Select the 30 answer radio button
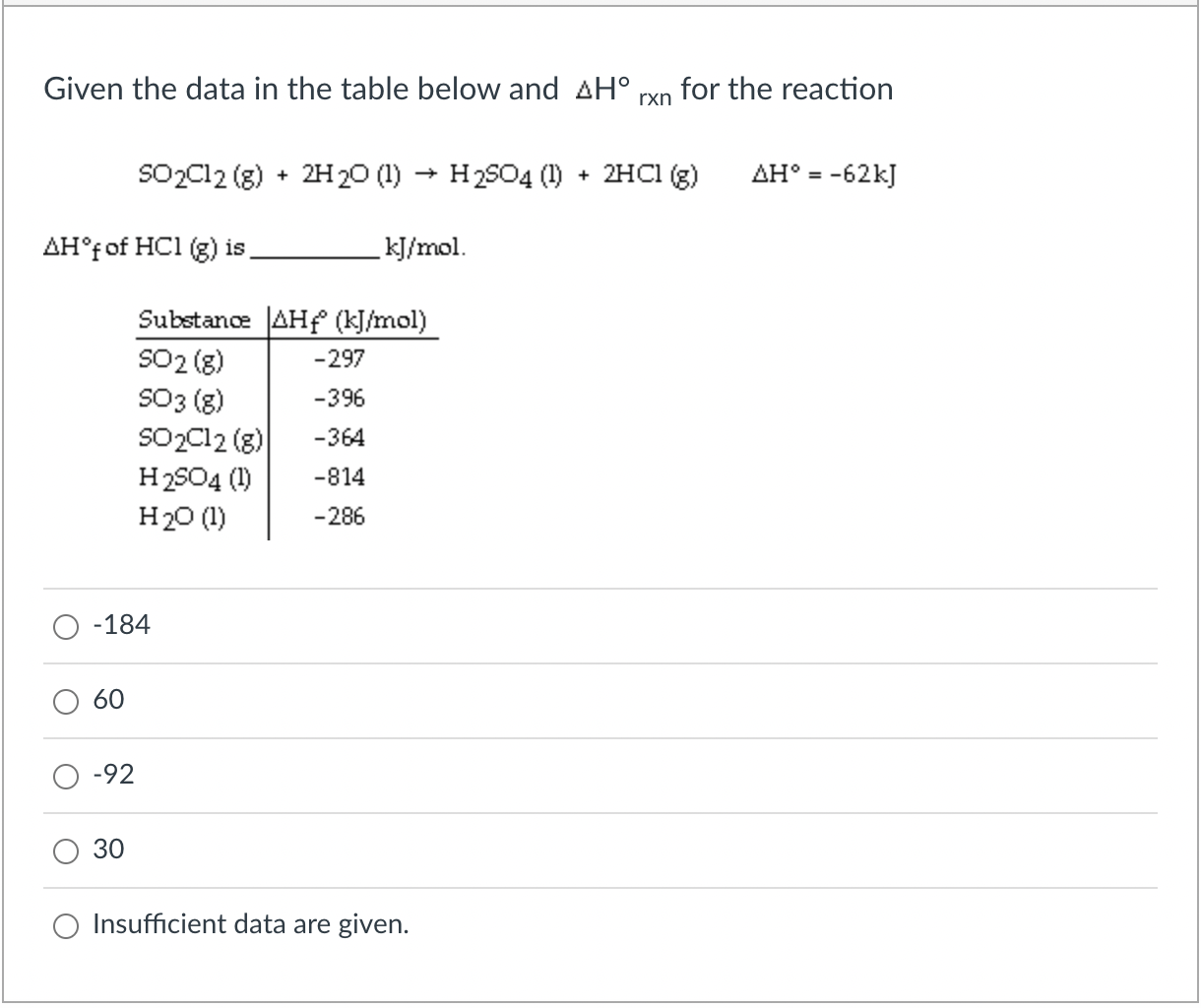The image size is (1201, 1008). click(x=66, y=850)
